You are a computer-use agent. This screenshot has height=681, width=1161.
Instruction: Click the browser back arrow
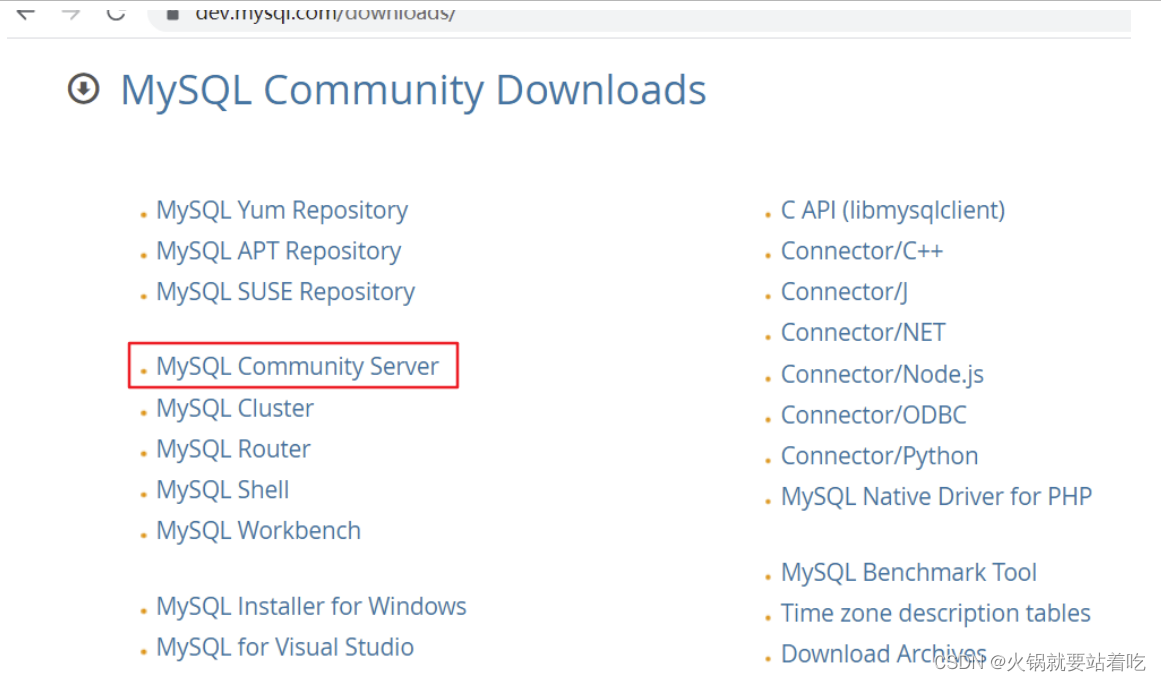click(25, 13)
